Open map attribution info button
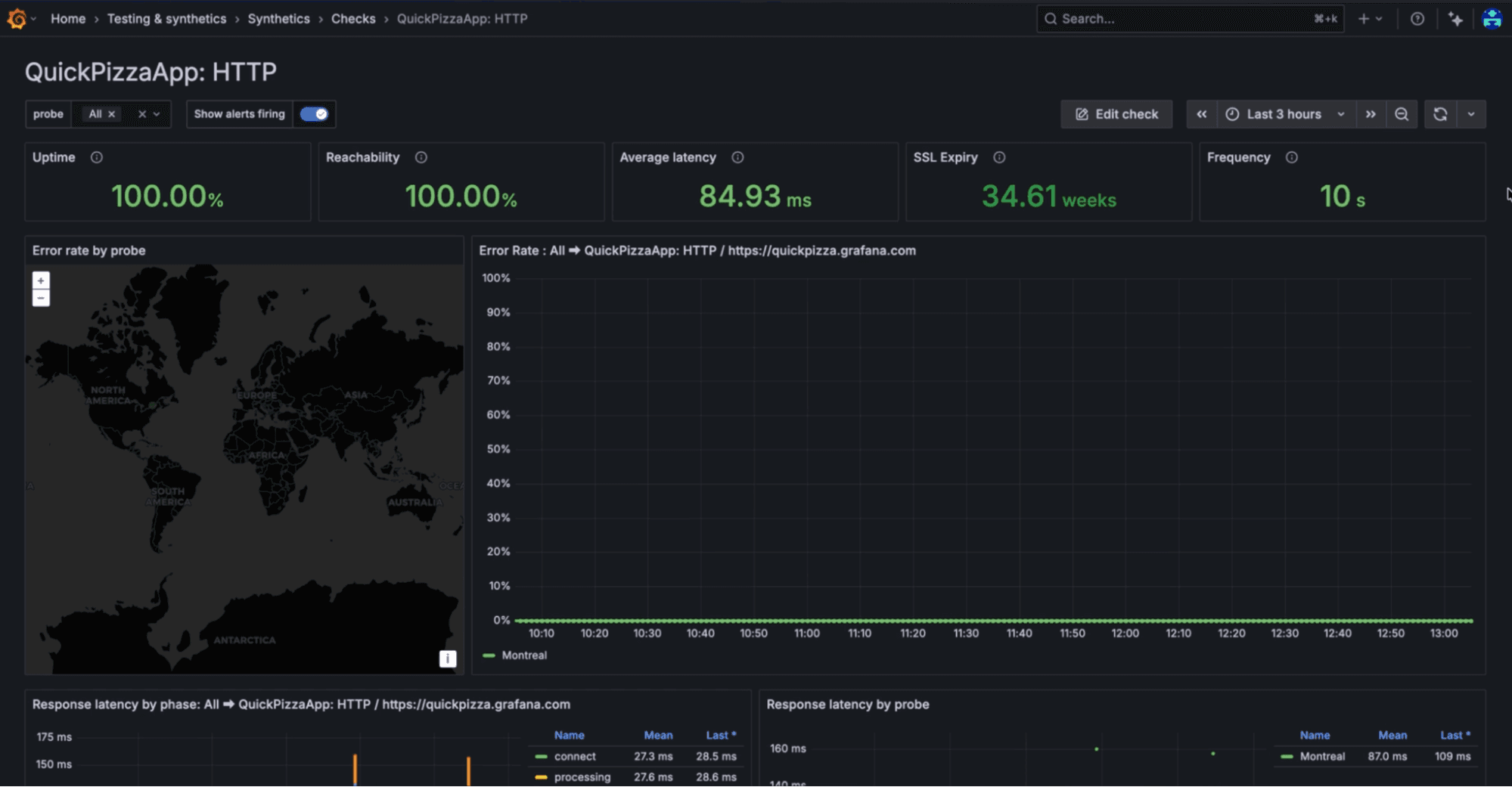Screen dimensions: 1512x787 [x=448, y=658]
